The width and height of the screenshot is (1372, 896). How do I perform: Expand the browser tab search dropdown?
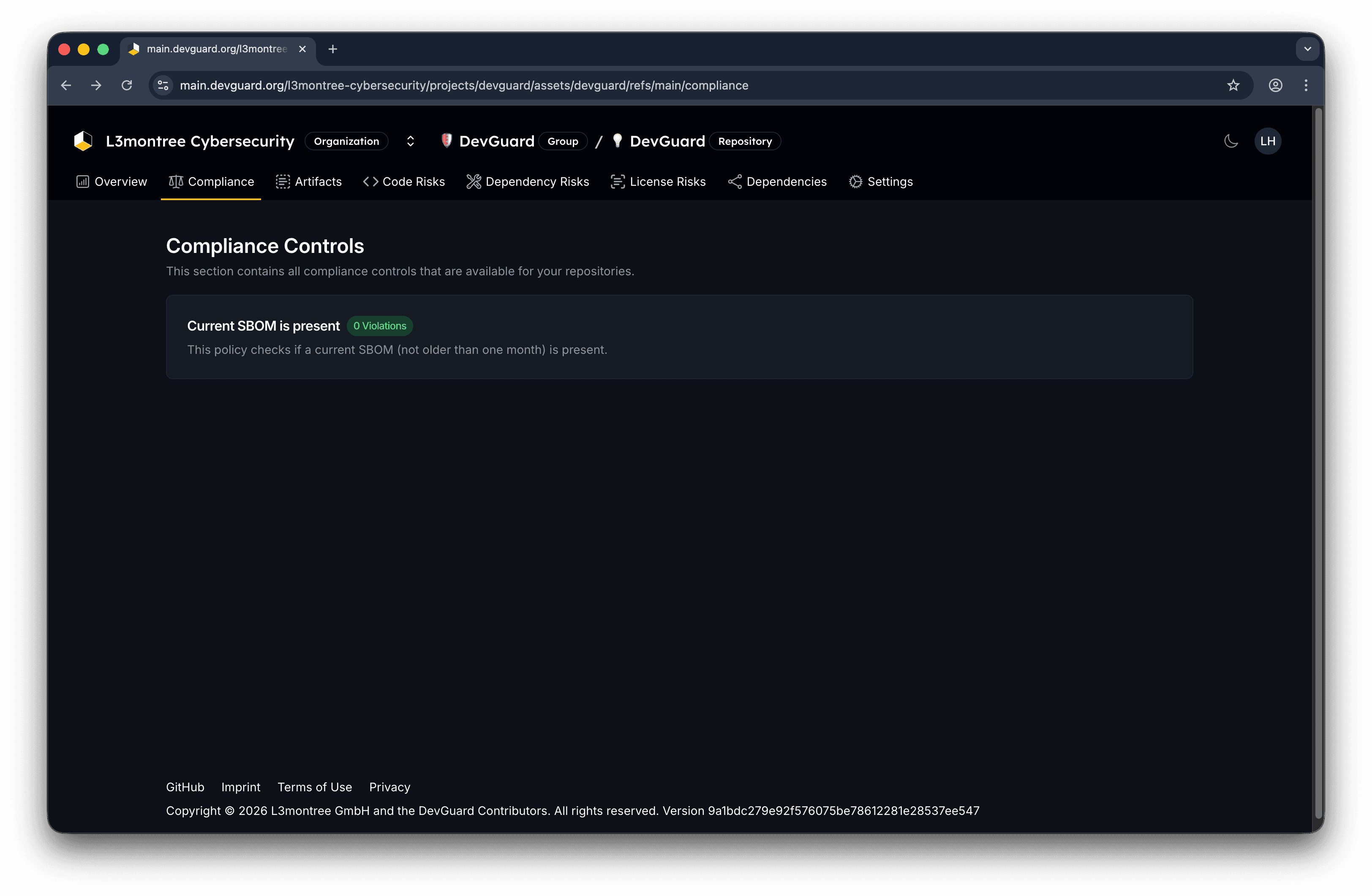pyautogui.click(x=1307, y=49)
